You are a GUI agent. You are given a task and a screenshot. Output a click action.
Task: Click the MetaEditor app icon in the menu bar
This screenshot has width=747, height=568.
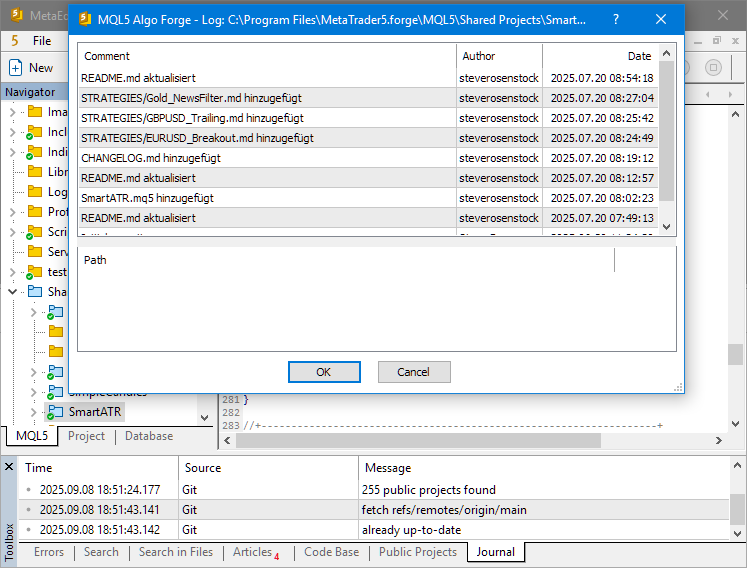15,41
